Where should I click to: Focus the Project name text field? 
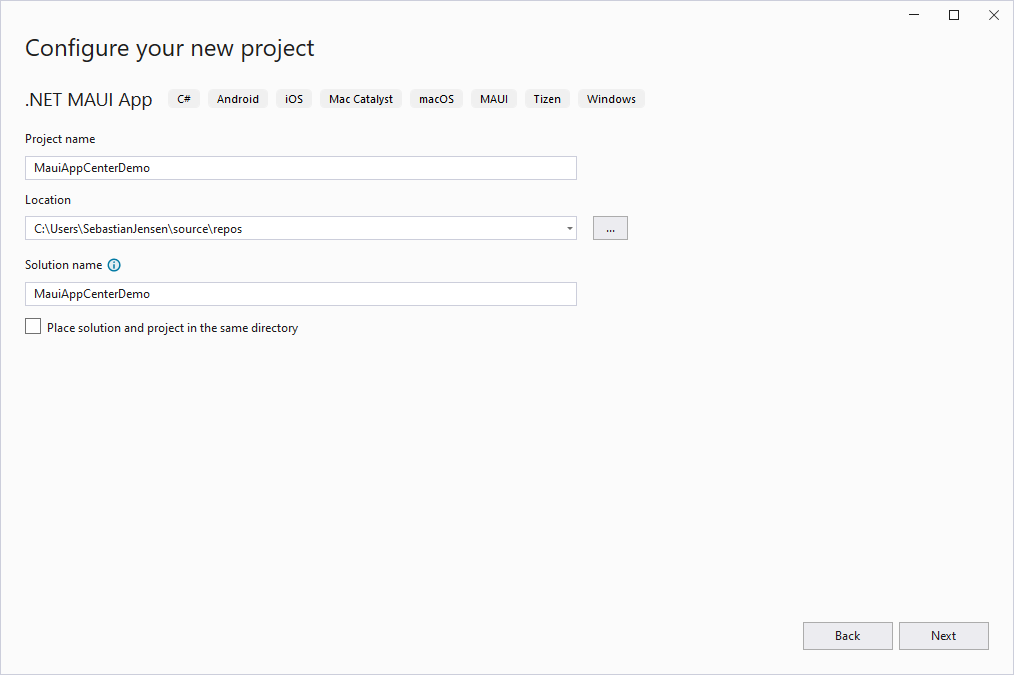pos(300,168)
